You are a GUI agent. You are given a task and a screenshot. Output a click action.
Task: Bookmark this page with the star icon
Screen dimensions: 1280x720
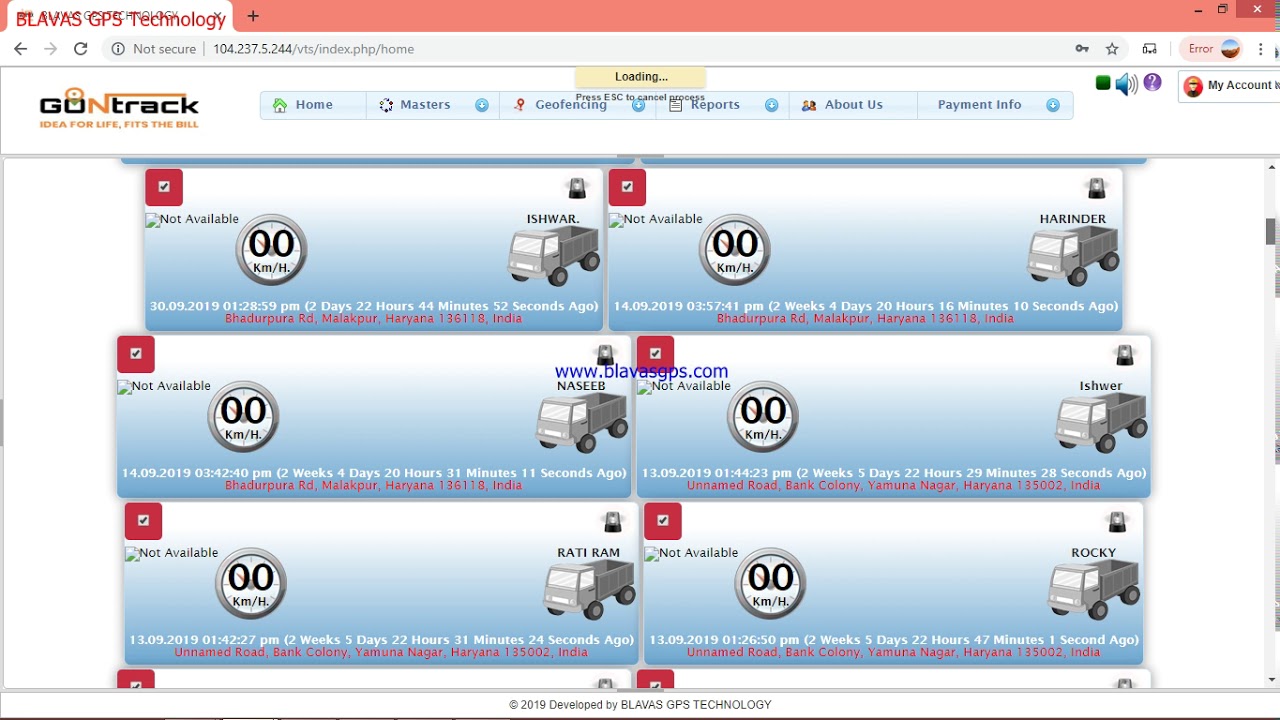(1112, 49)
